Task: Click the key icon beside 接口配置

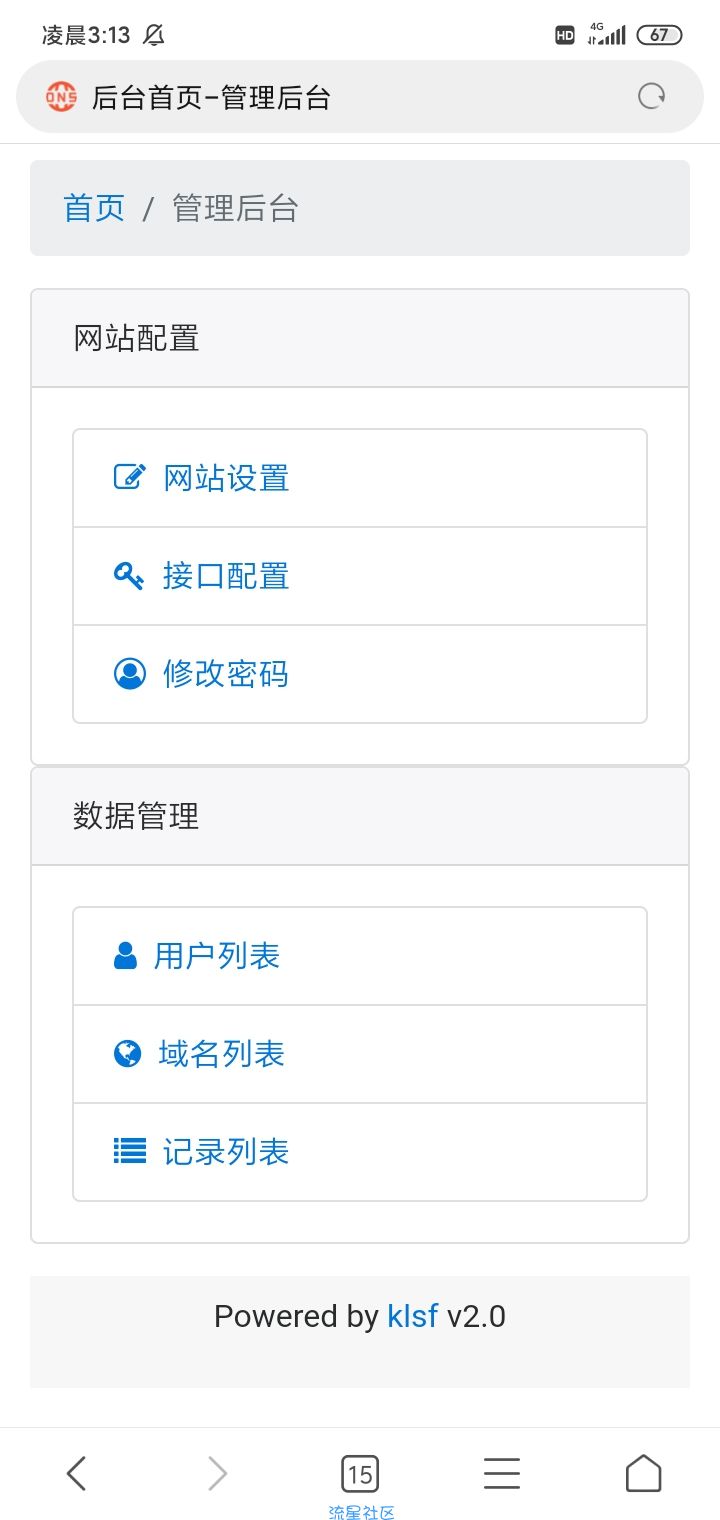Action: coord(129,575)
